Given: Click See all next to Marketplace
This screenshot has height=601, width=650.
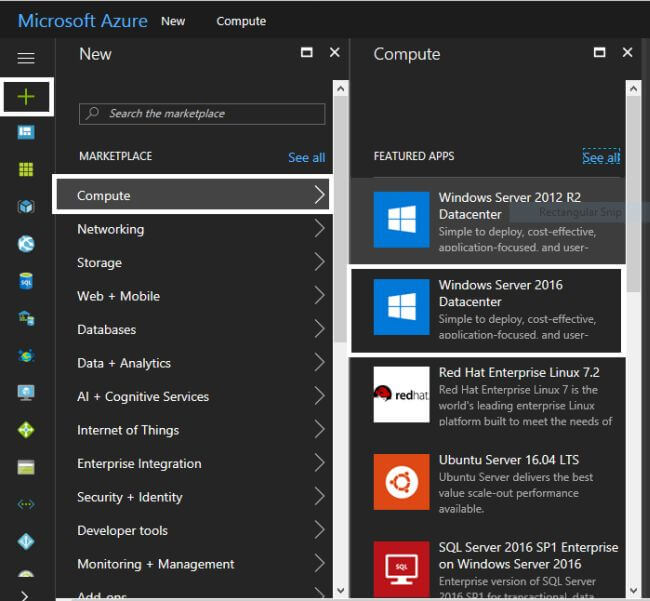Looking at the screenshot, I should 306,157.
